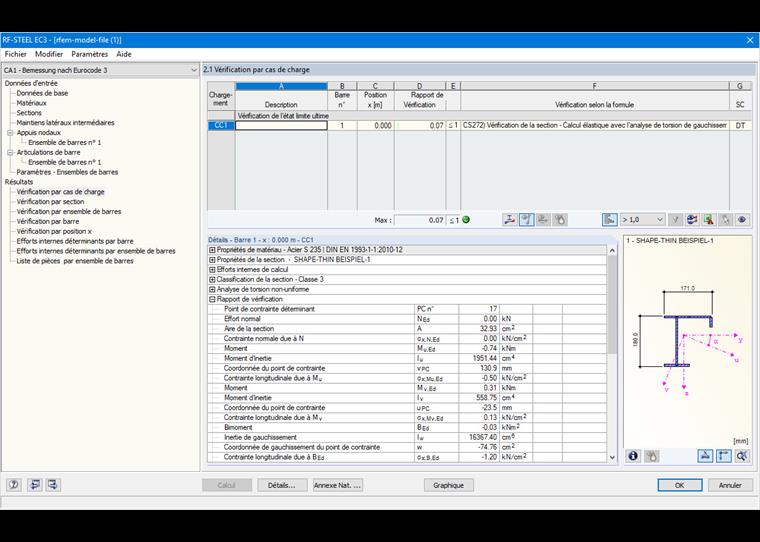Open the > 1,0 filter dropdown
Screen dimensions: 760x542
(x=642, y=220)
